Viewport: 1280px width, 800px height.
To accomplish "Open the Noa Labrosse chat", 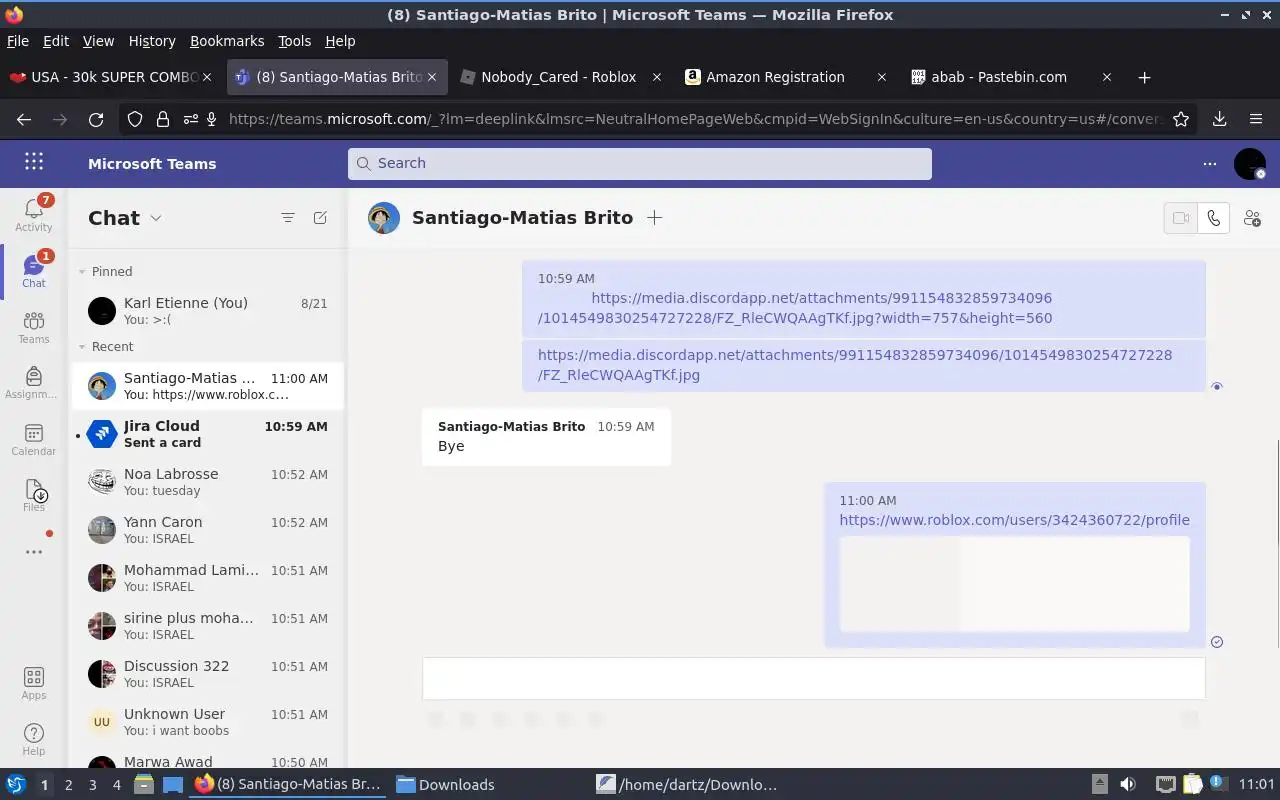I will [x=207, y=482].
